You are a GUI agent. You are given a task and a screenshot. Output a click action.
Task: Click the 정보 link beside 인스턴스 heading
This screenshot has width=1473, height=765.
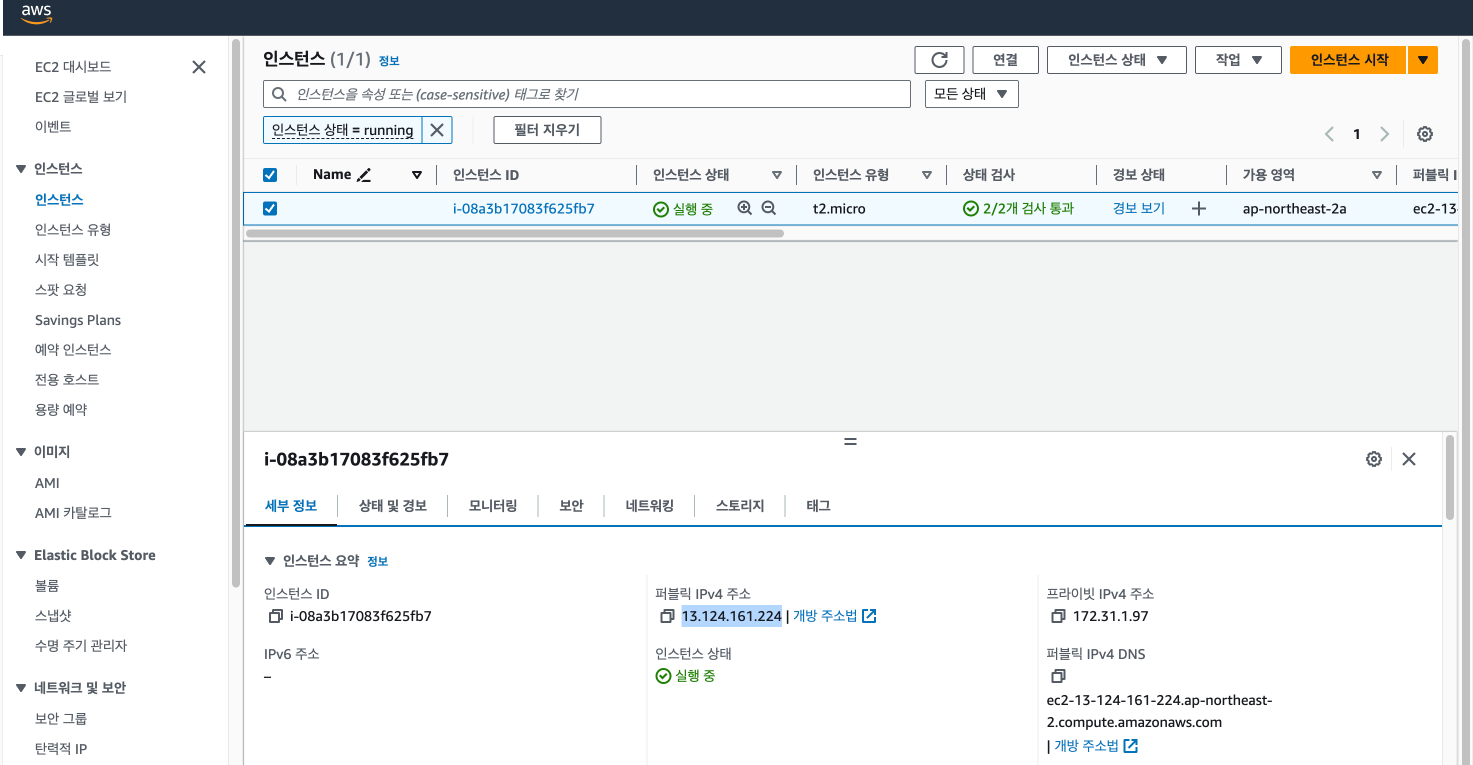(389, 61)
